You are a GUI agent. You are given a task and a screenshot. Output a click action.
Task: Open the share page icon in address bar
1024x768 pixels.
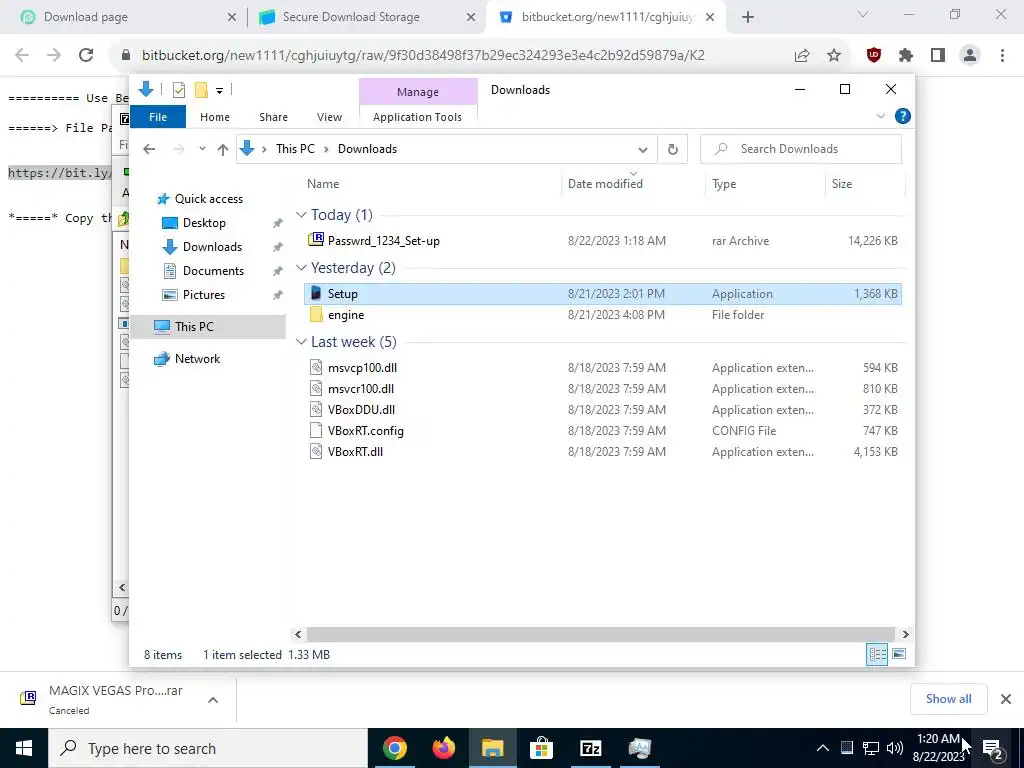coord(802,56)
